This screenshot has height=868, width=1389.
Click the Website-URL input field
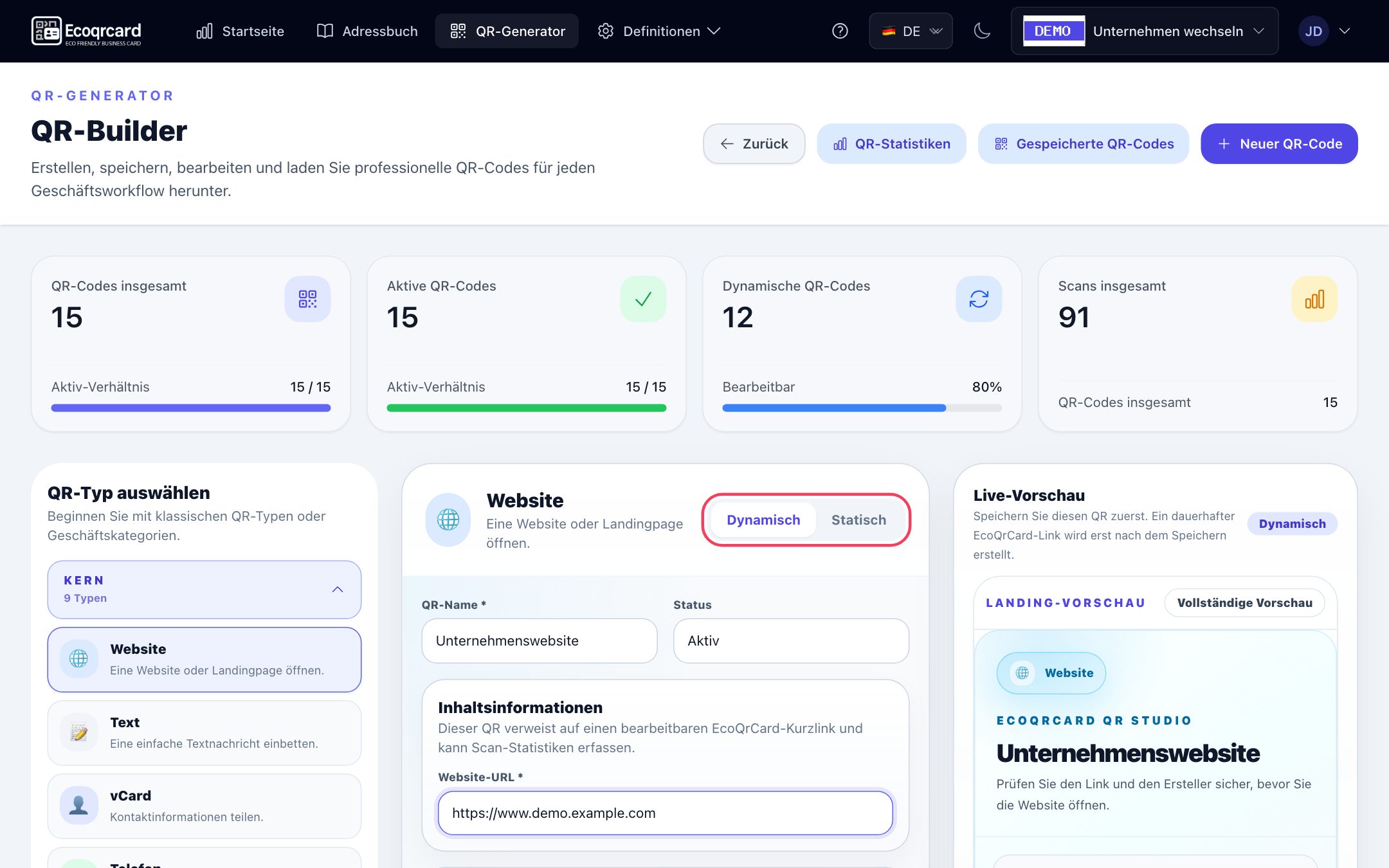coord(665,813)
